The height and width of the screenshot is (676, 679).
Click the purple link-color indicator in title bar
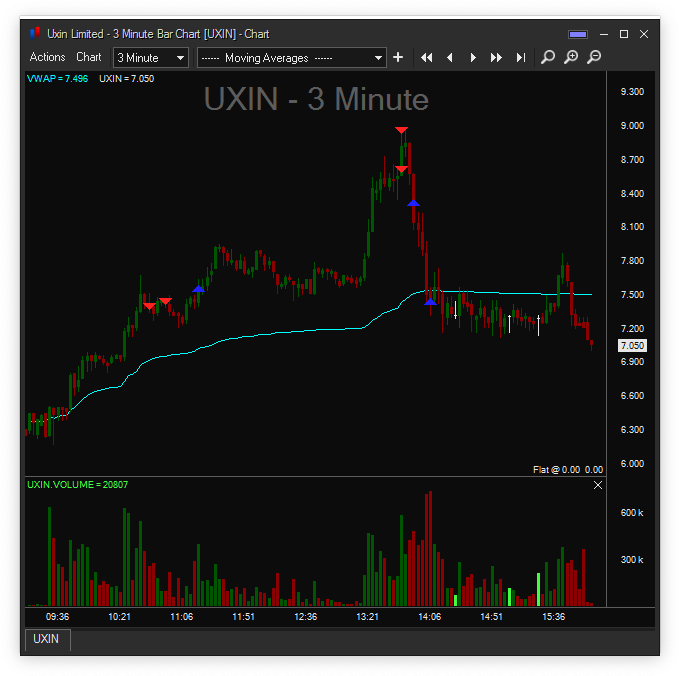(578, 34)
